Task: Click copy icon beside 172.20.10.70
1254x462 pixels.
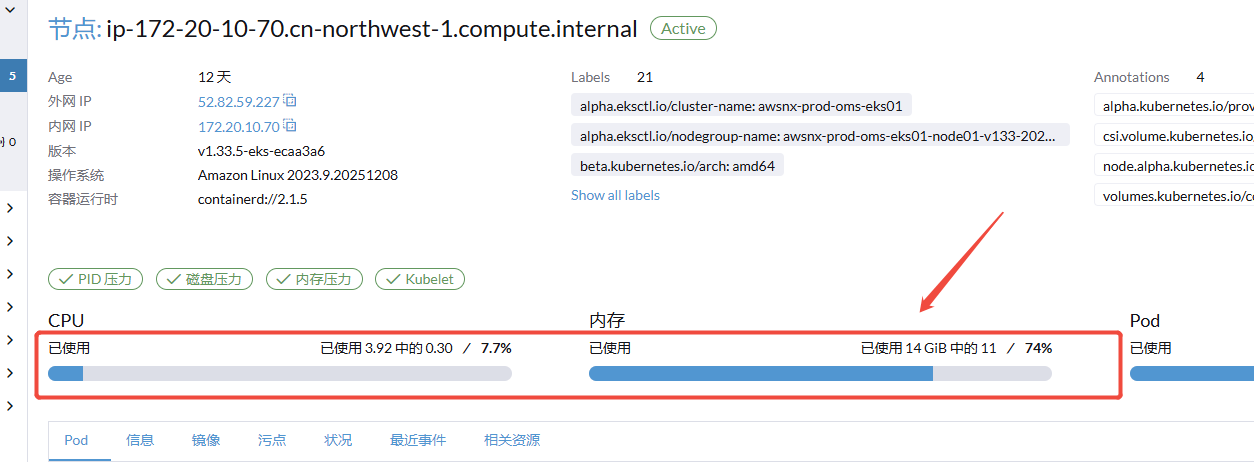Action: click(289, 126)
